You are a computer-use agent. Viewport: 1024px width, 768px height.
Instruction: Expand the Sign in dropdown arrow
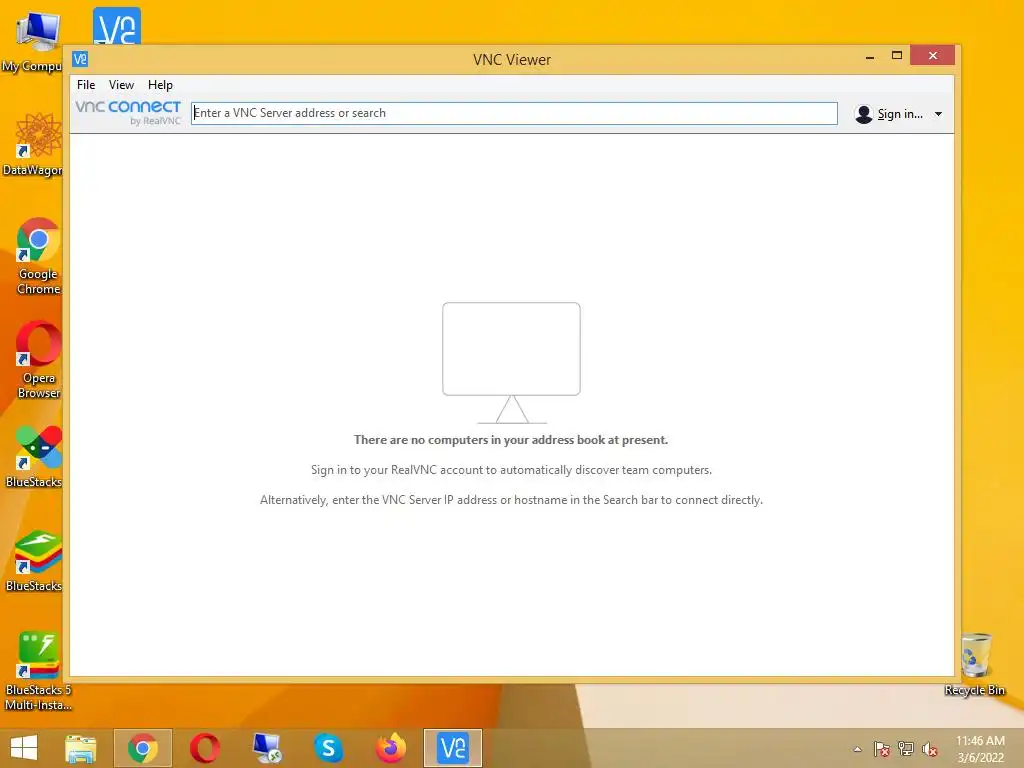(938, 114)
